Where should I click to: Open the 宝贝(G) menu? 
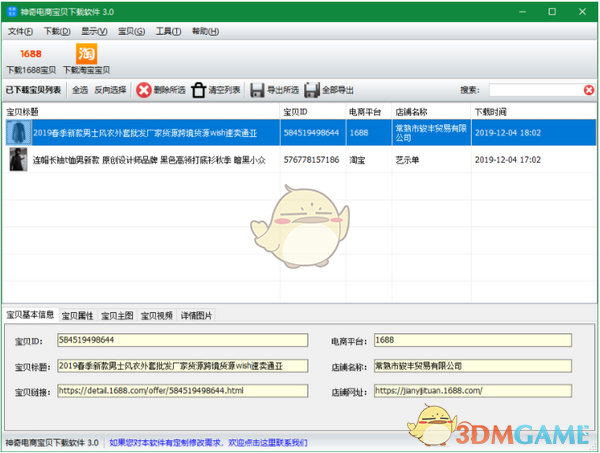pyautogui.click(x=131, y=31)
